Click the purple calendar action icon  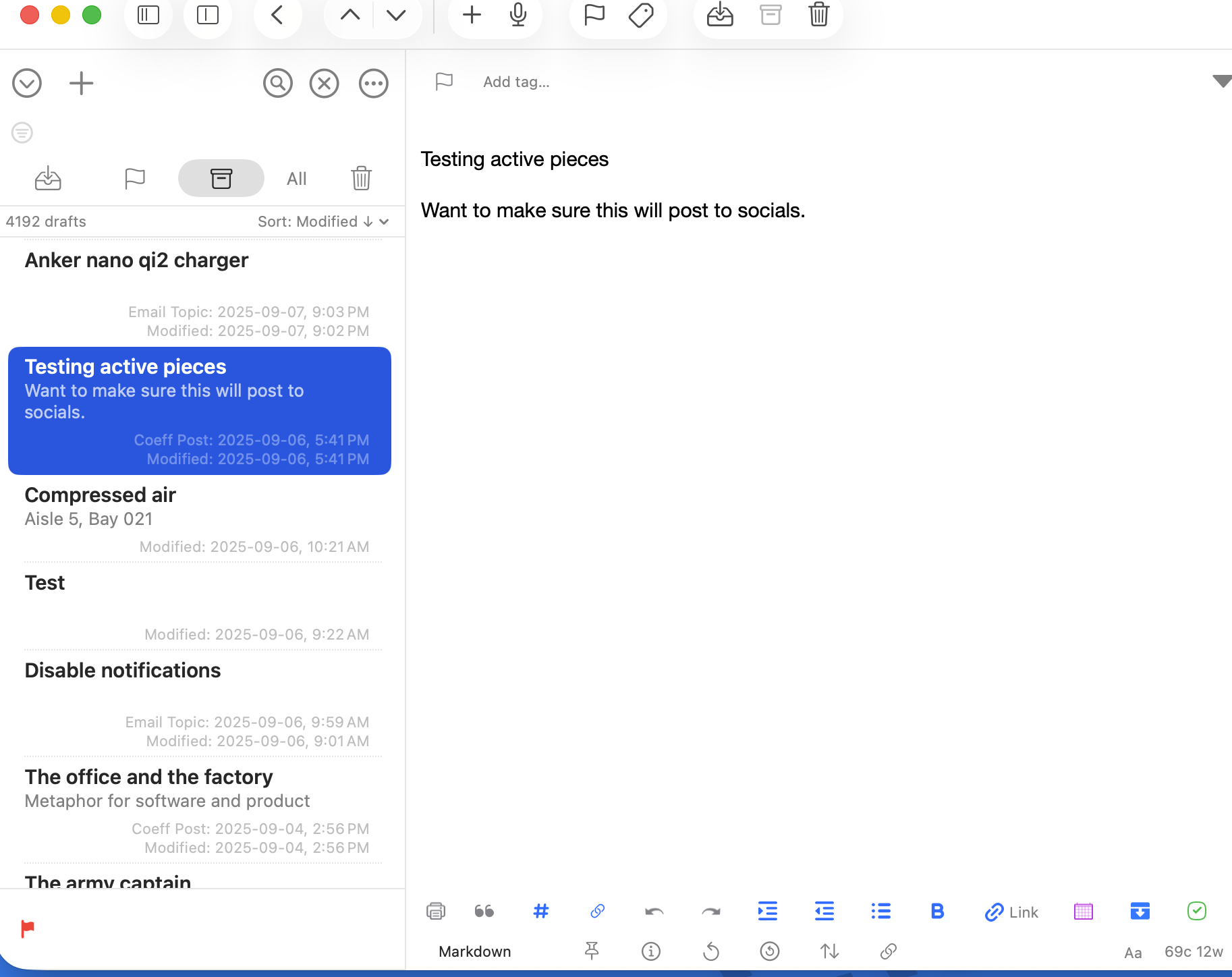tap(1083, 912)
